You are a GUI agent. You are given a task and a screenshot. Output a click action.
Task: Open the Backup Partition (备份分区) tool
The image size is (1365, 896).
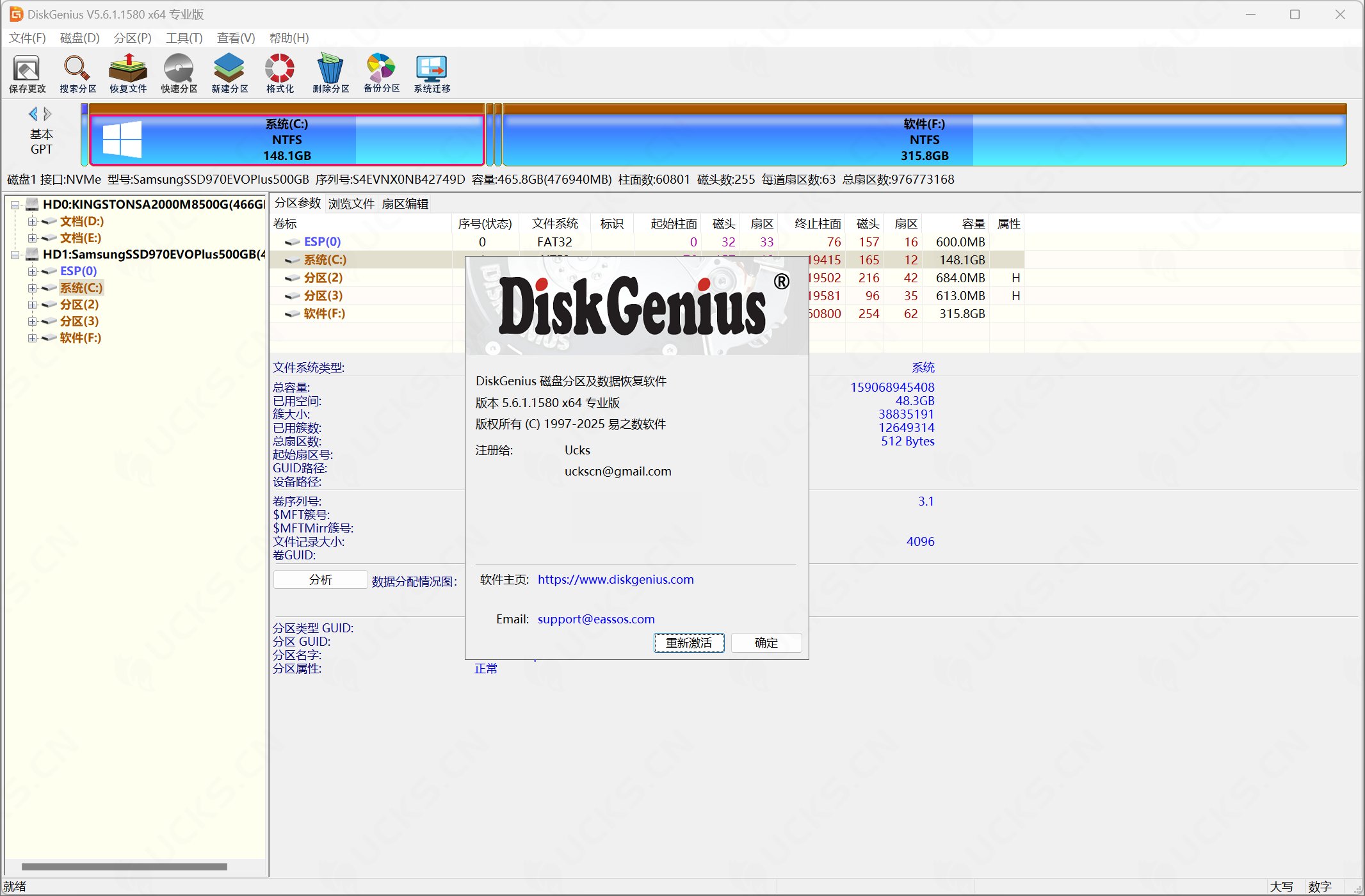tap(381, 74)
